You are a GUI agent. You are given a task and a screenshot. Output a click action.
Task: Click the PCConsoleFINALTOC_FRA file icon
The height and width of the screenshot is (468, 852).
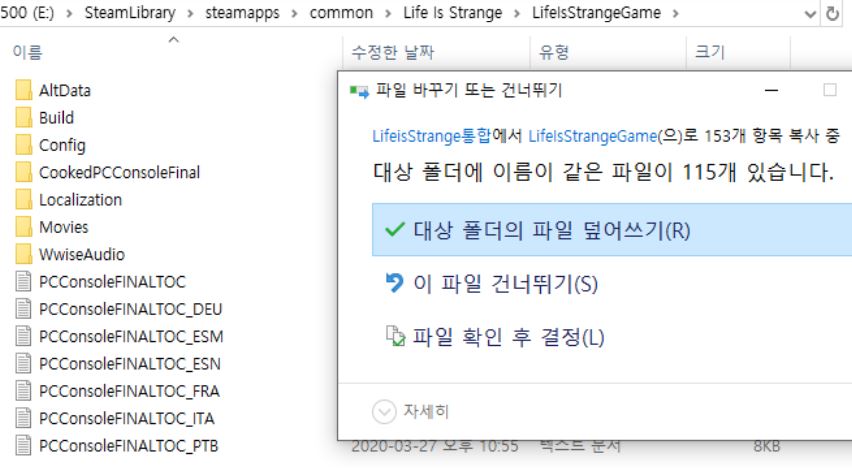pyautogui.click(x=23, y=391)
